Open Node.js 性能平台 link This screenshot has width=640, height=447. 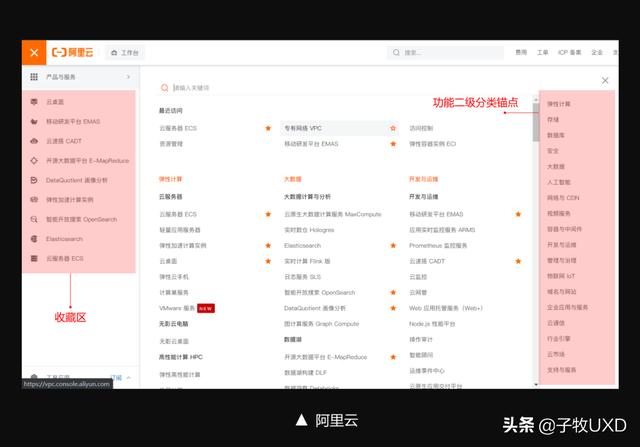pos(432,324)
